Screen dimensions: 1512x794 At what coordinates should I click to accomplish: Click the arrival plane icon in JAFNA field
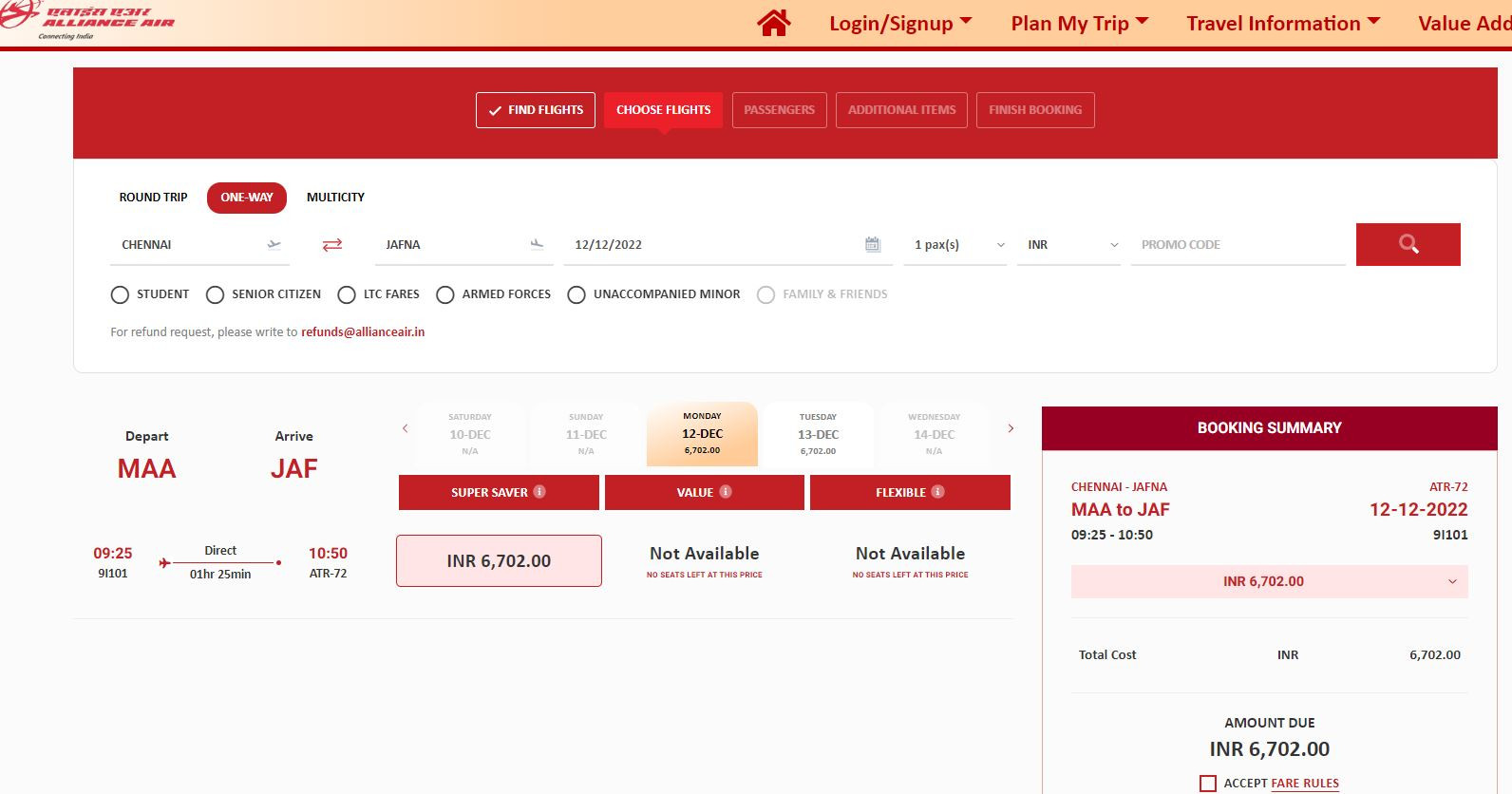pos(537,244)
